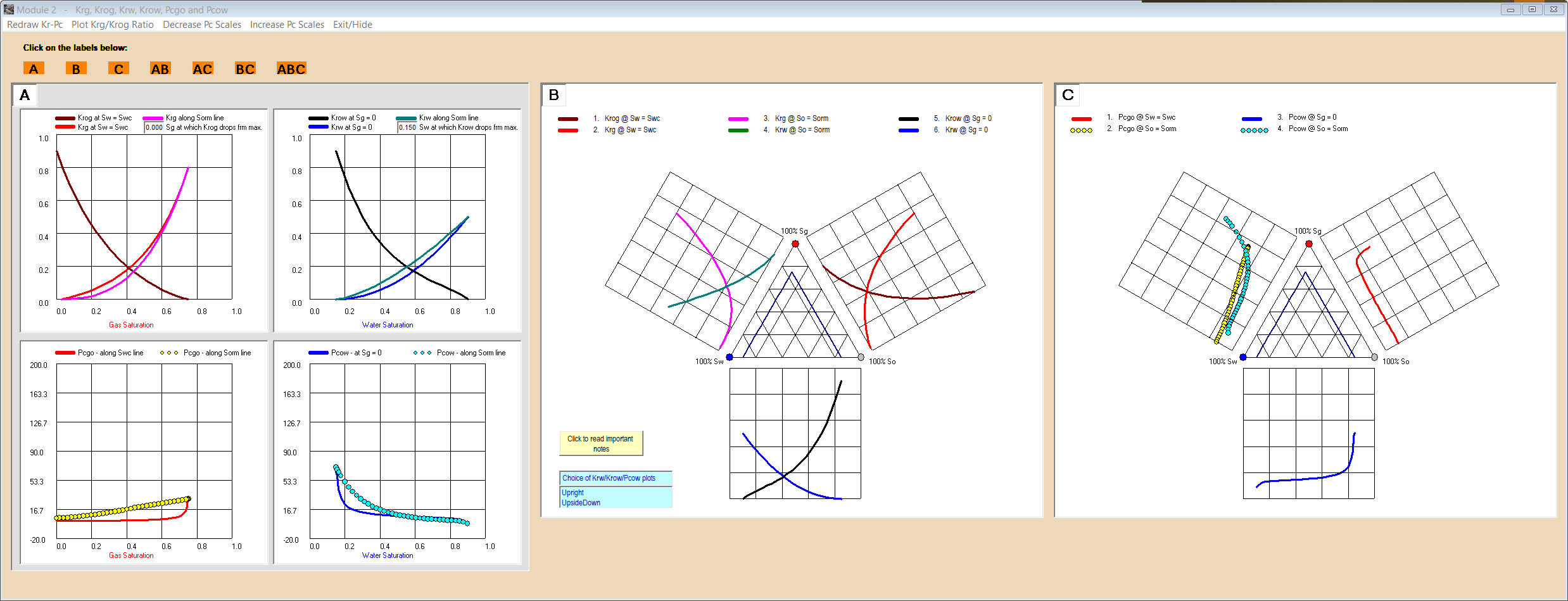
Task: Select UpsideDown plot orientation option
Action: (581, 503)
